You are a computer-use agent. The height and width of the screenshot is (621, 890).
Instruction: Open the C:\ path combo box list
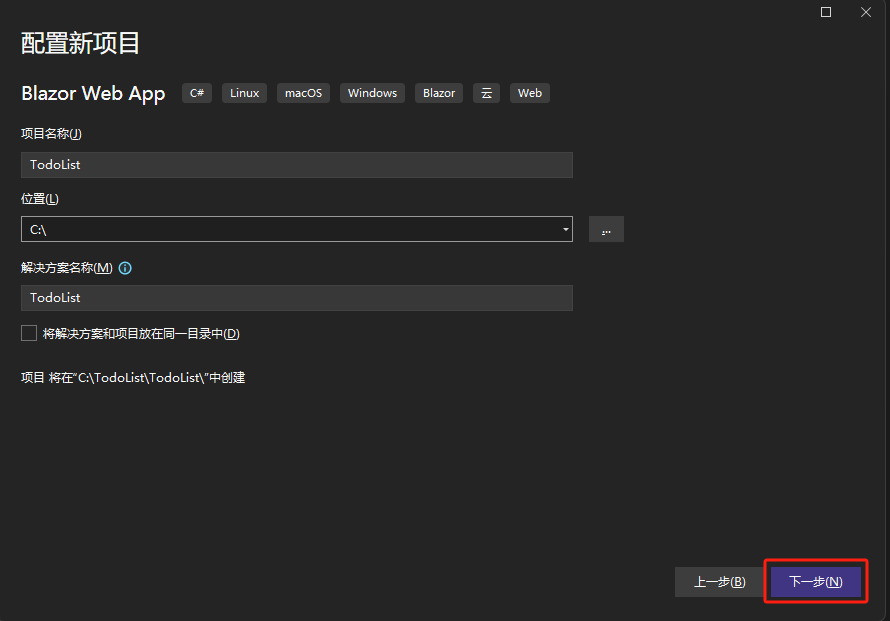click(296, 229)
